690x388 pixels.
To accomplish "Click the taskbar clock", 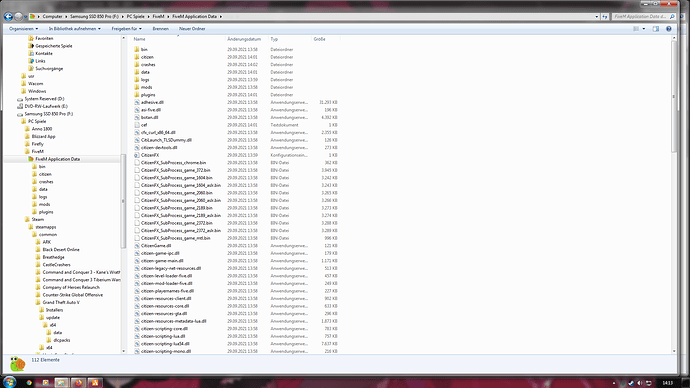I will click(x=668, y=383).
